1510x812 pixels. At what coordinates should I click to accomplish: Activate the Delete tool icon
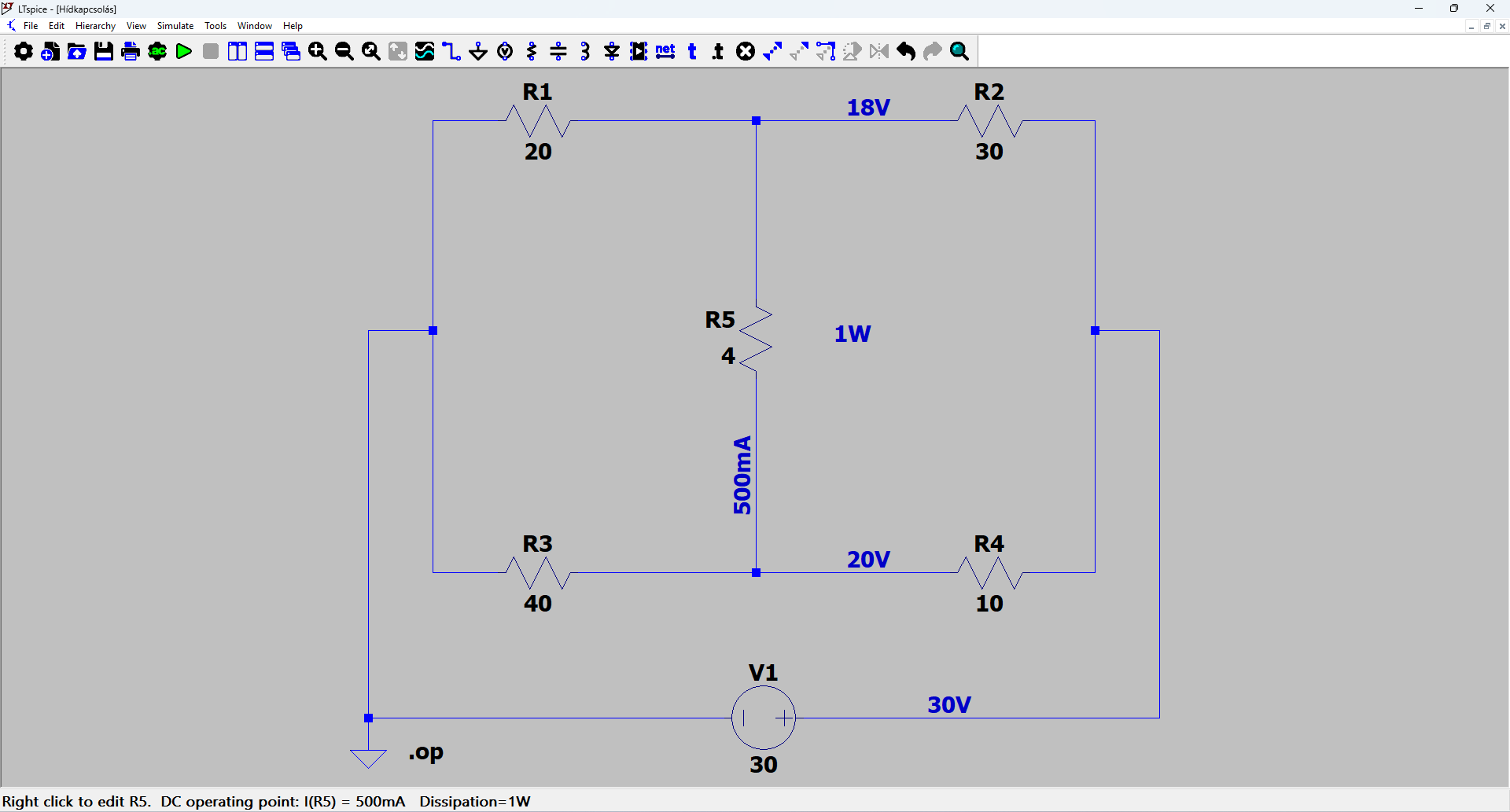pyautogui.click(x=746, y=52)
